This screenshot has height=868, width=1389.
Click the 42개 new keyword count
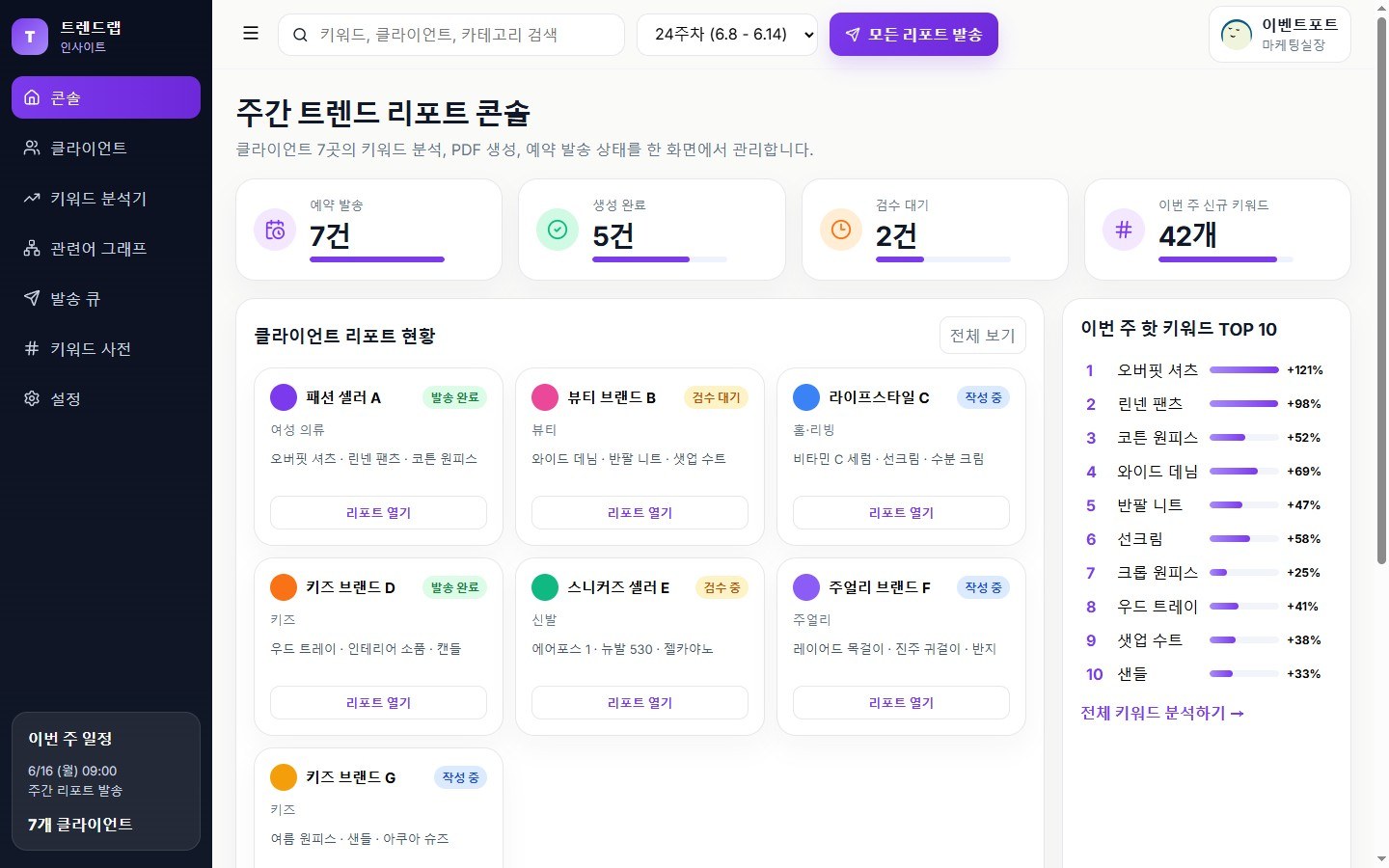pos(1187,235)
